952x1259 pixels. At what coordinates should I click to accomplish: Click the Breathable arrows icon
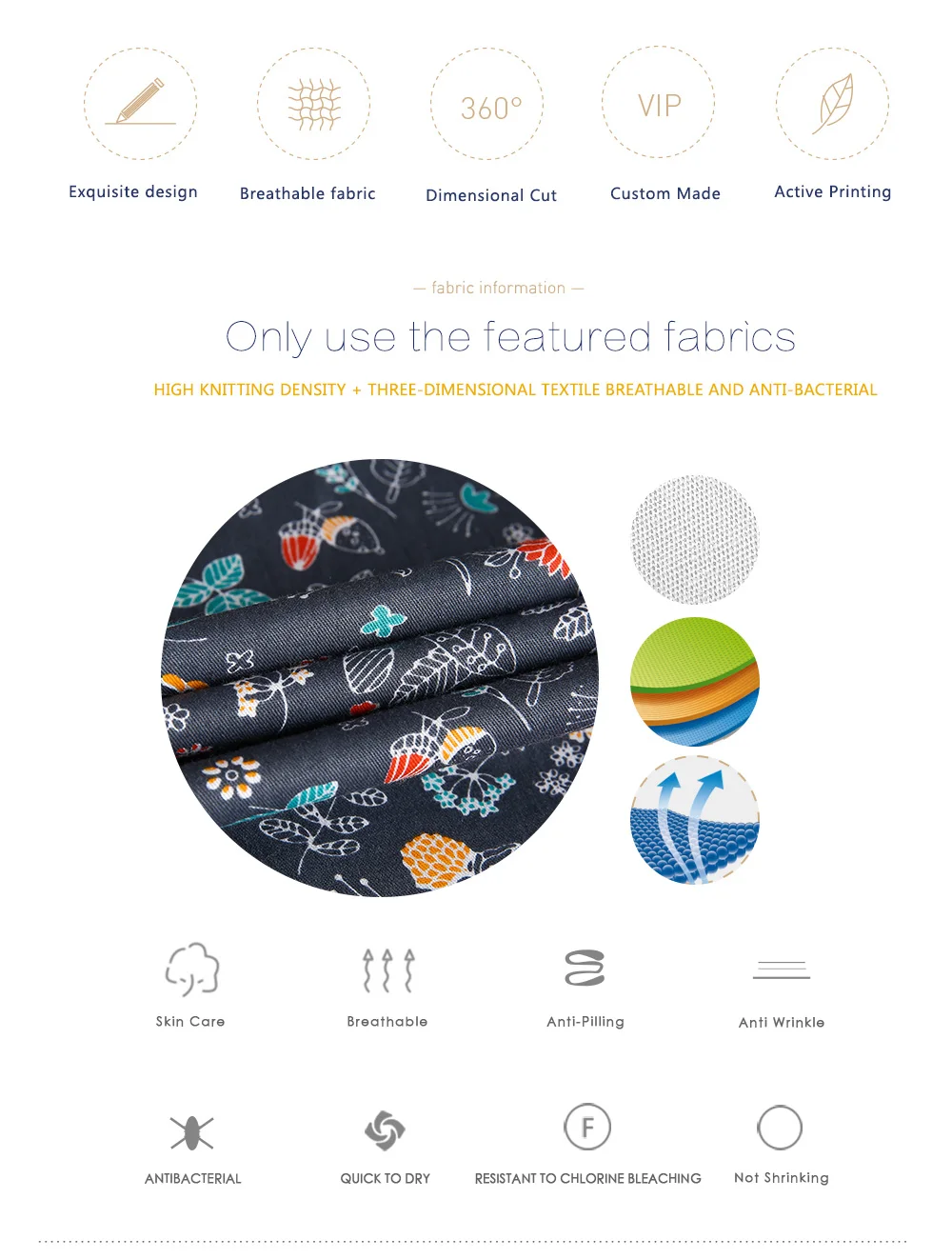click(388, 970)
